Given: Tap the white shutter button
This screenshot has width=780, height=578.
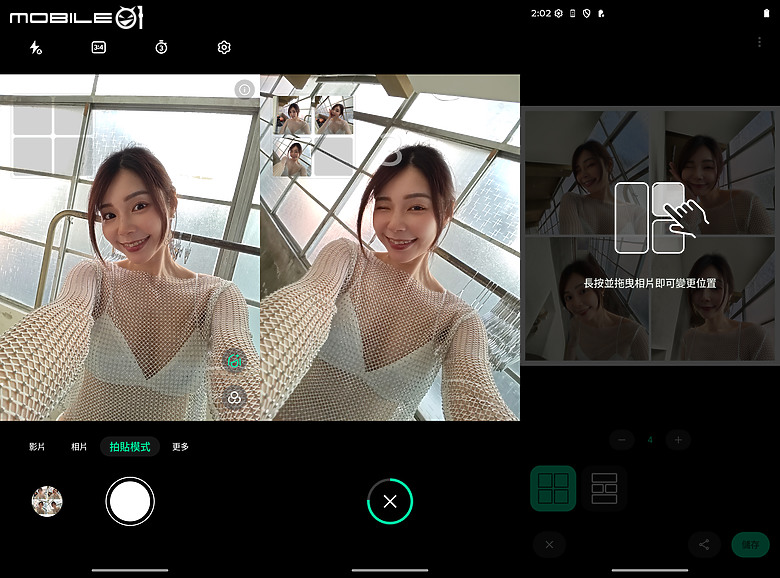Looking at the screenshot, I should [130, 501].
